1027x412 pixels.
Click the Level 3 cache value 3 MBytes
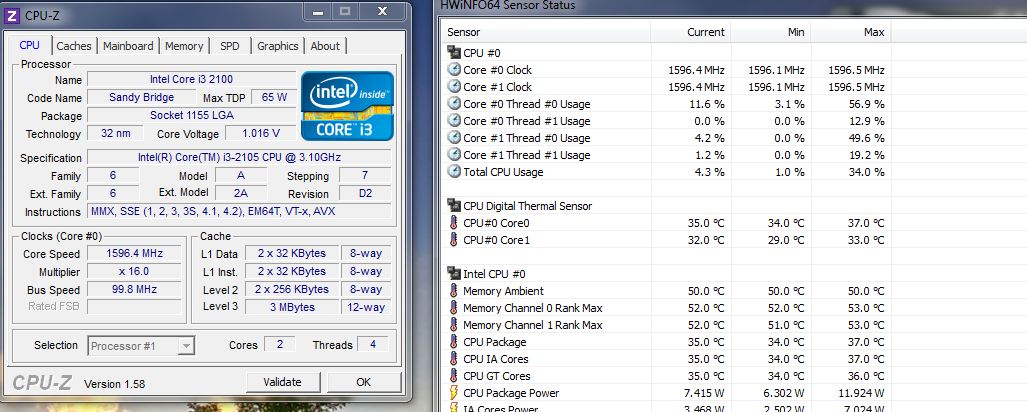pyautogui.click(x=291, y=307)
